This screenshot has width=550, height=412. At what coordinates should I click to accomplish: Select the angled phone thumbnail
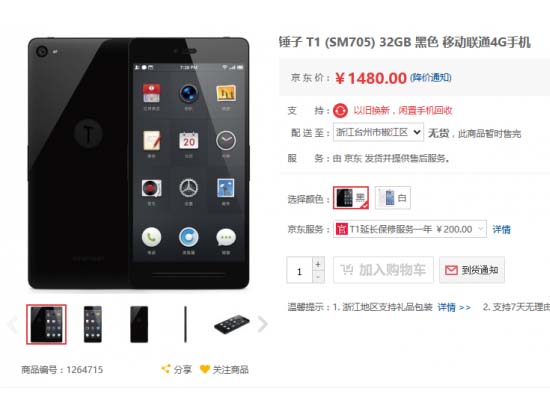pyautogui.click(x=232, y=324)
